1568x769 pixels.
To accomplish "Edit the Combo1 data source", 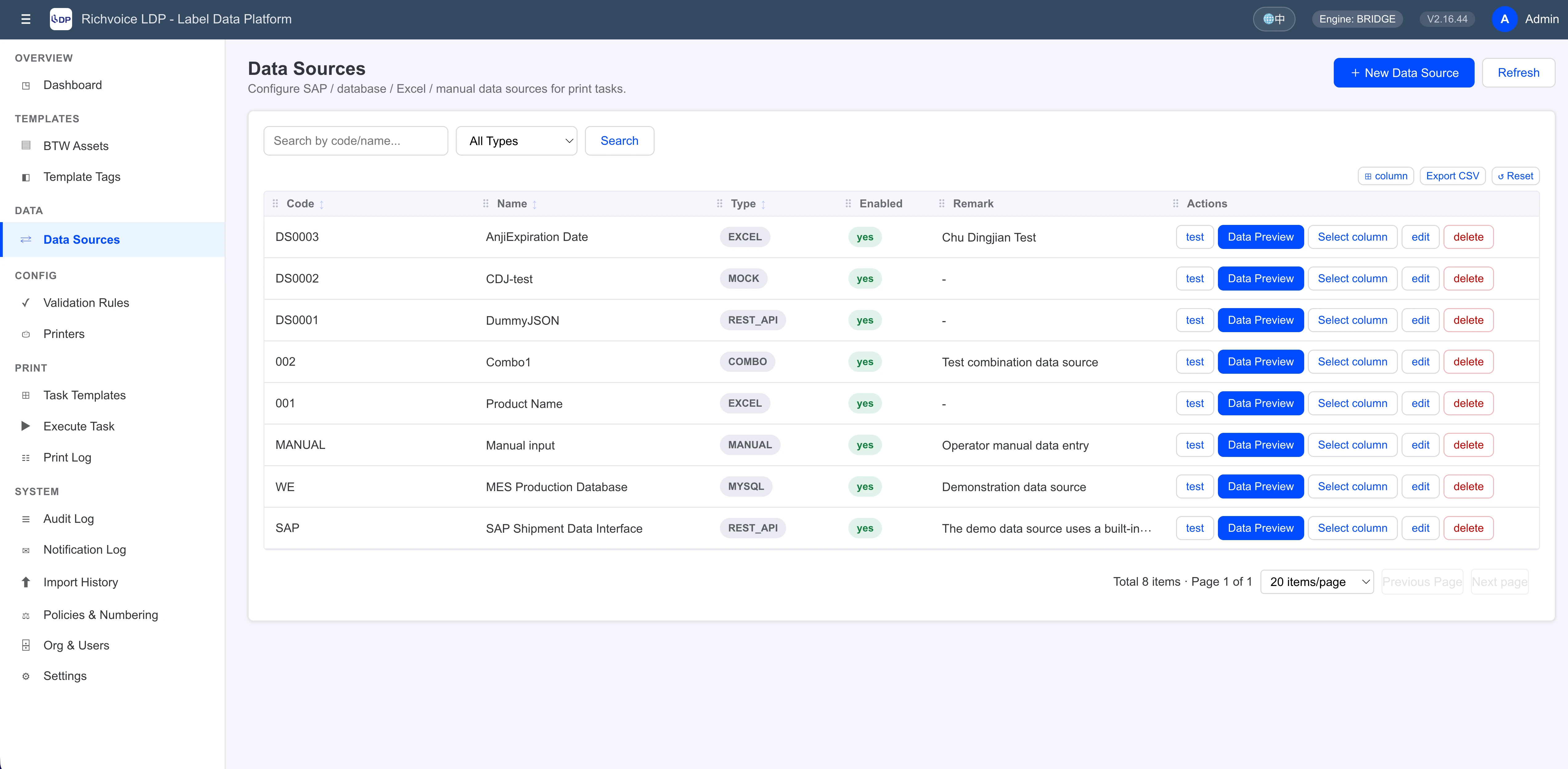I will pyautogui.click(x=1420, y=361).
